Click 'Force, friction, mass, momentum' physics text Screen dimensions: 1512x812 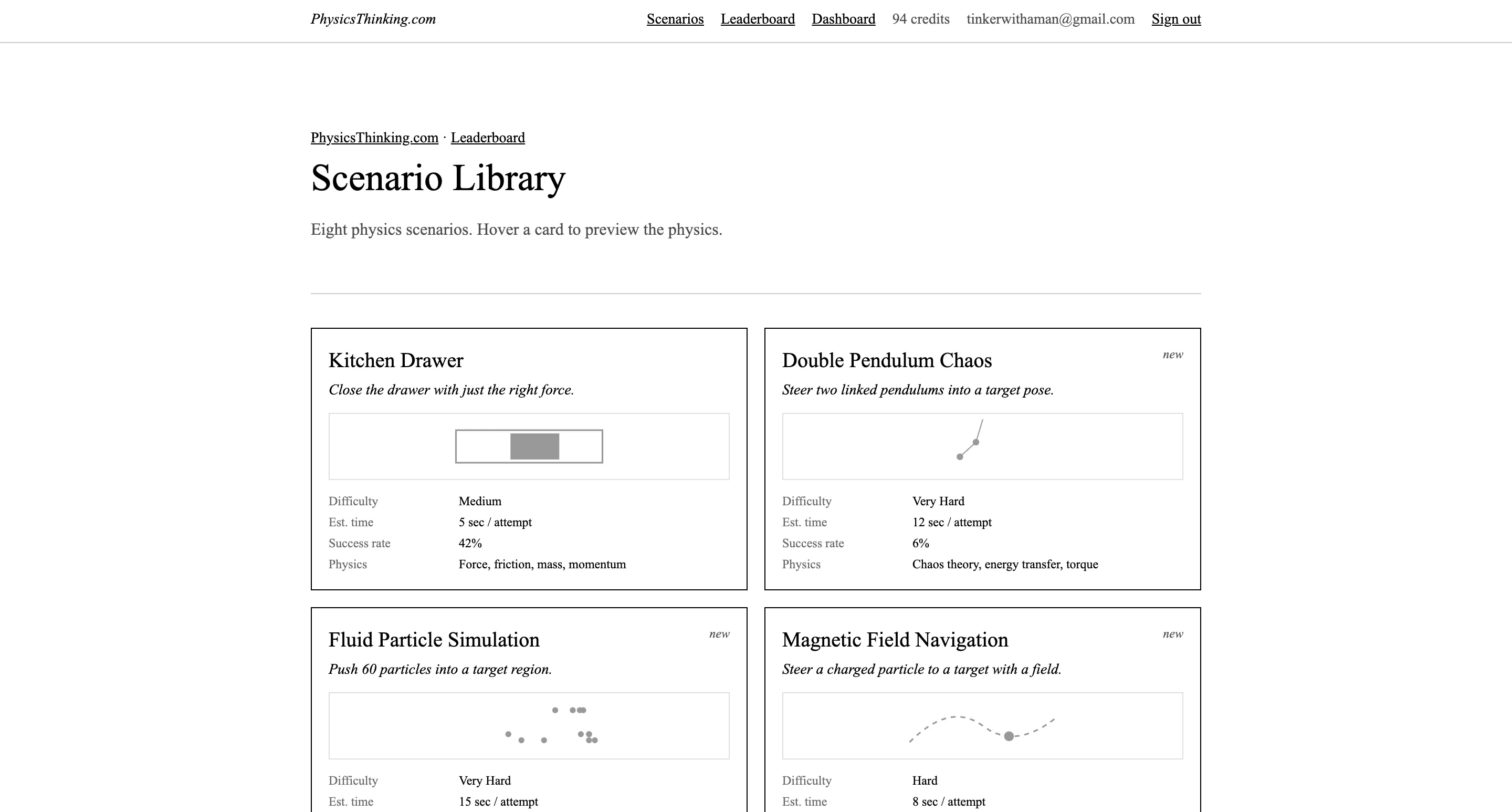click(x=542, y=564)
